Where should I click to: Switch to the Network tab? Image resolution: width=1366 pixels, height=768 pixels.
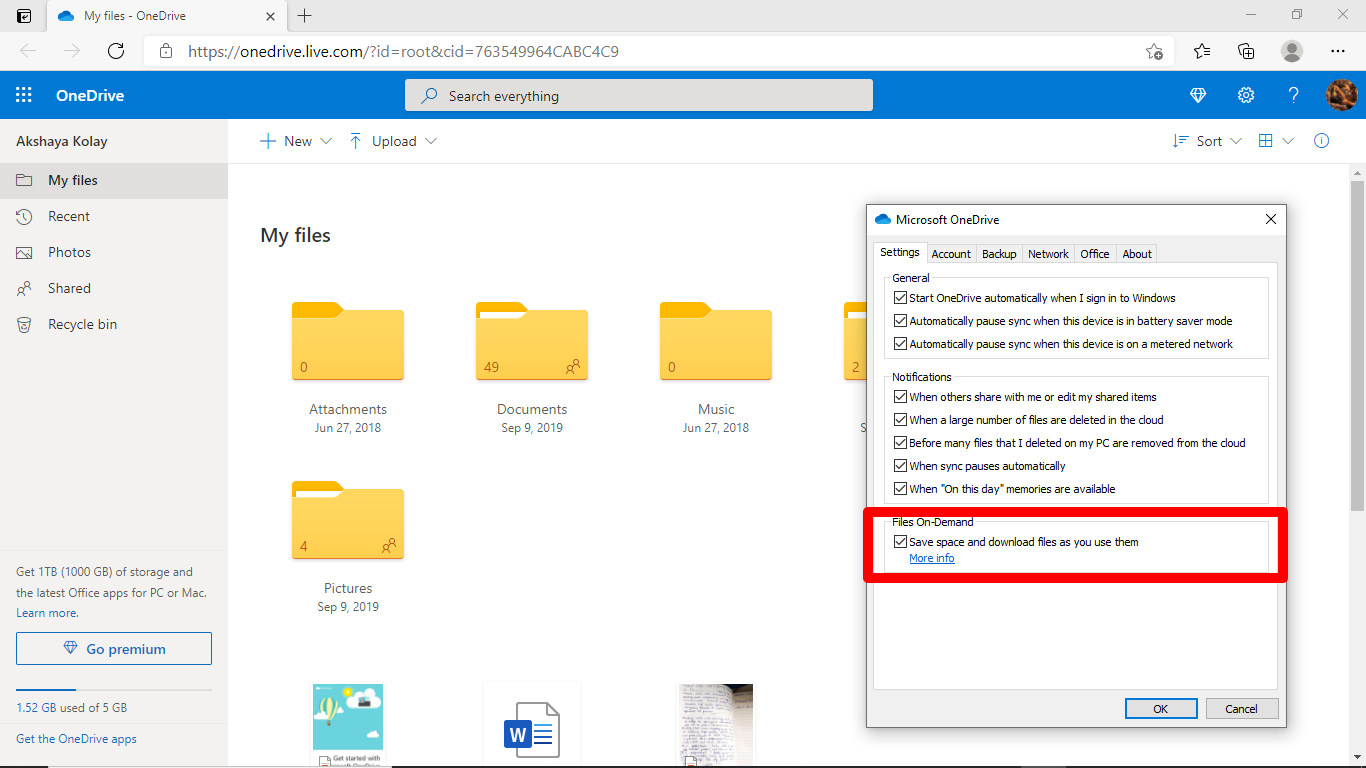[1048, 254]
